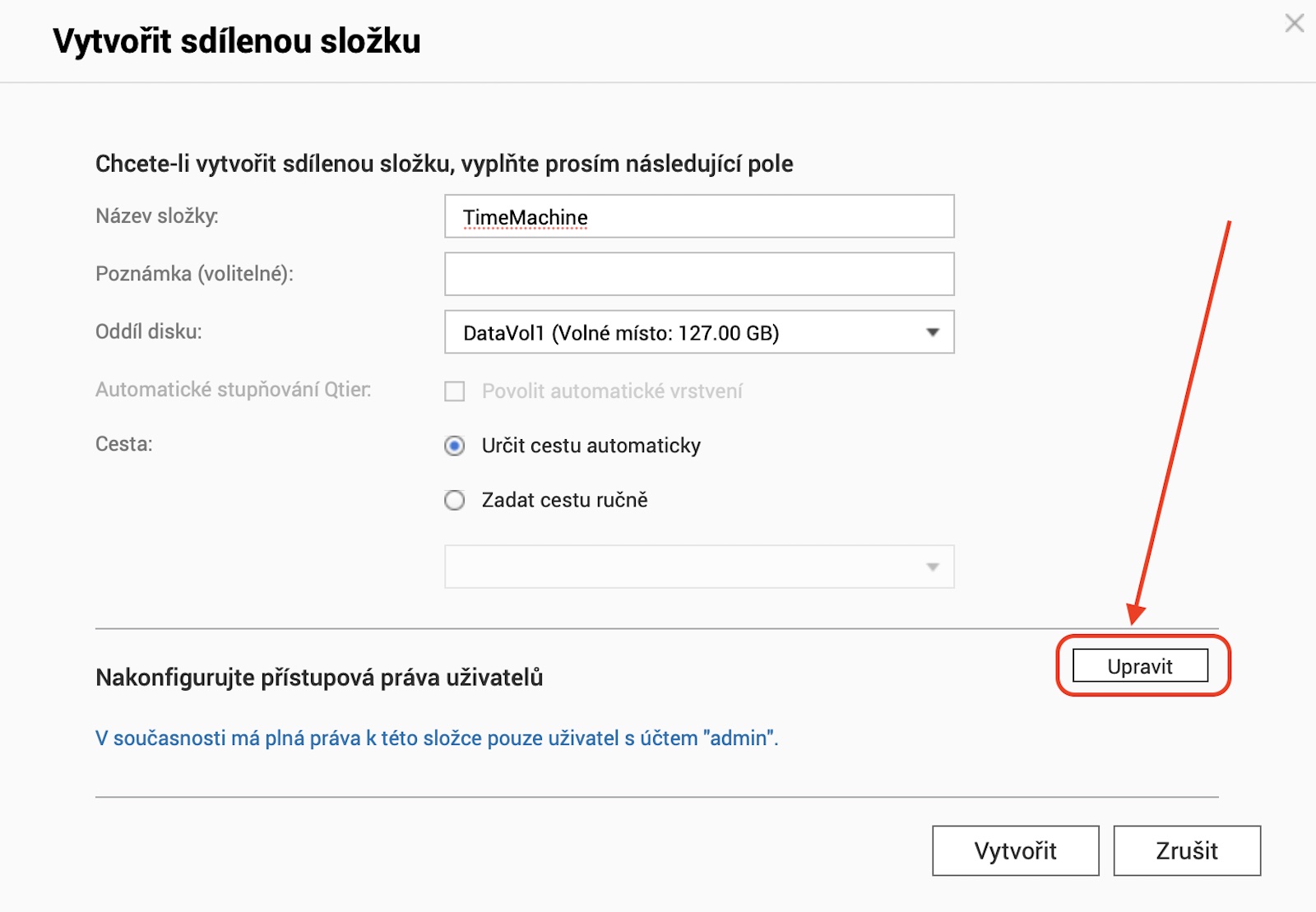Click the Vytvořit sdílenou složku dialog title
Screen dimensions: 1316x912
(x=237, y=41)
